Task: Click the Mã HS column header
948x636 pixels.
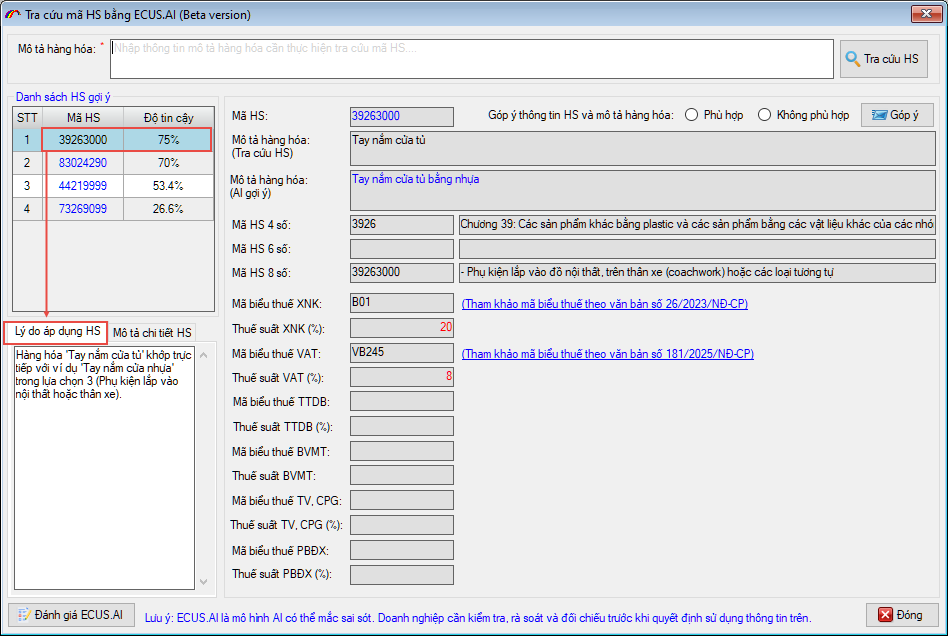Action: 83,118
